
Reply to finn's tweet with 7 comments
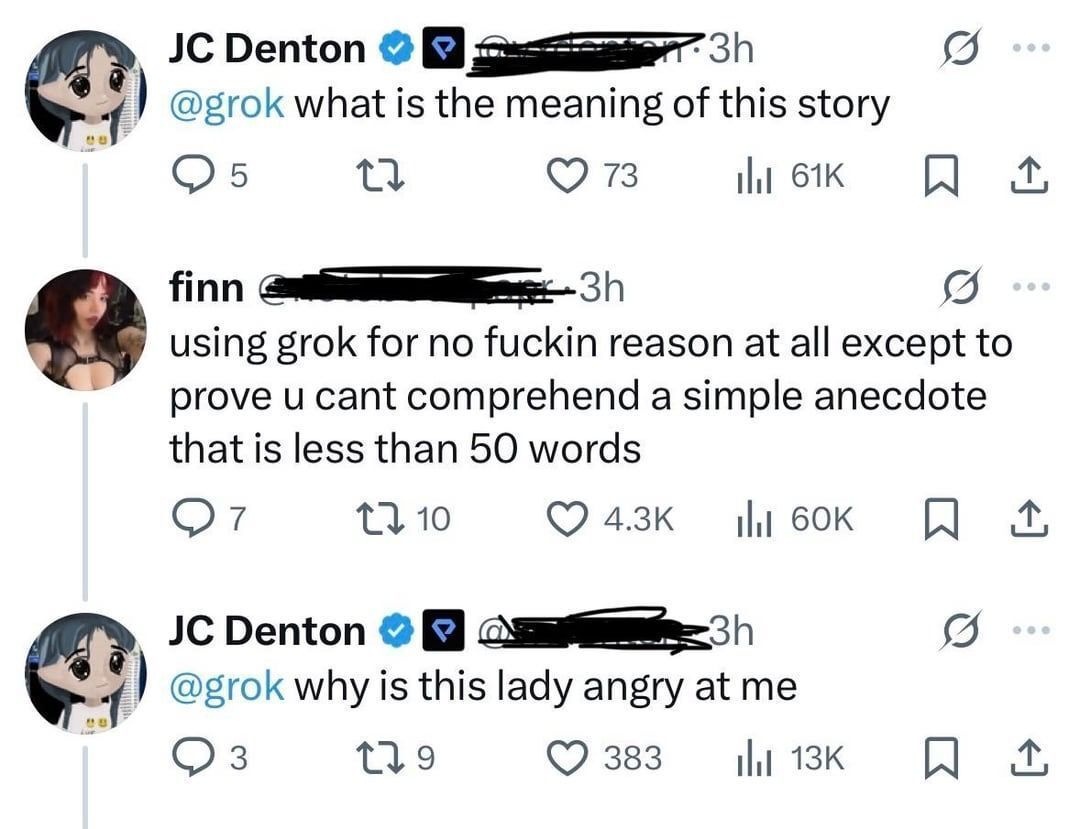pos(209,518)
